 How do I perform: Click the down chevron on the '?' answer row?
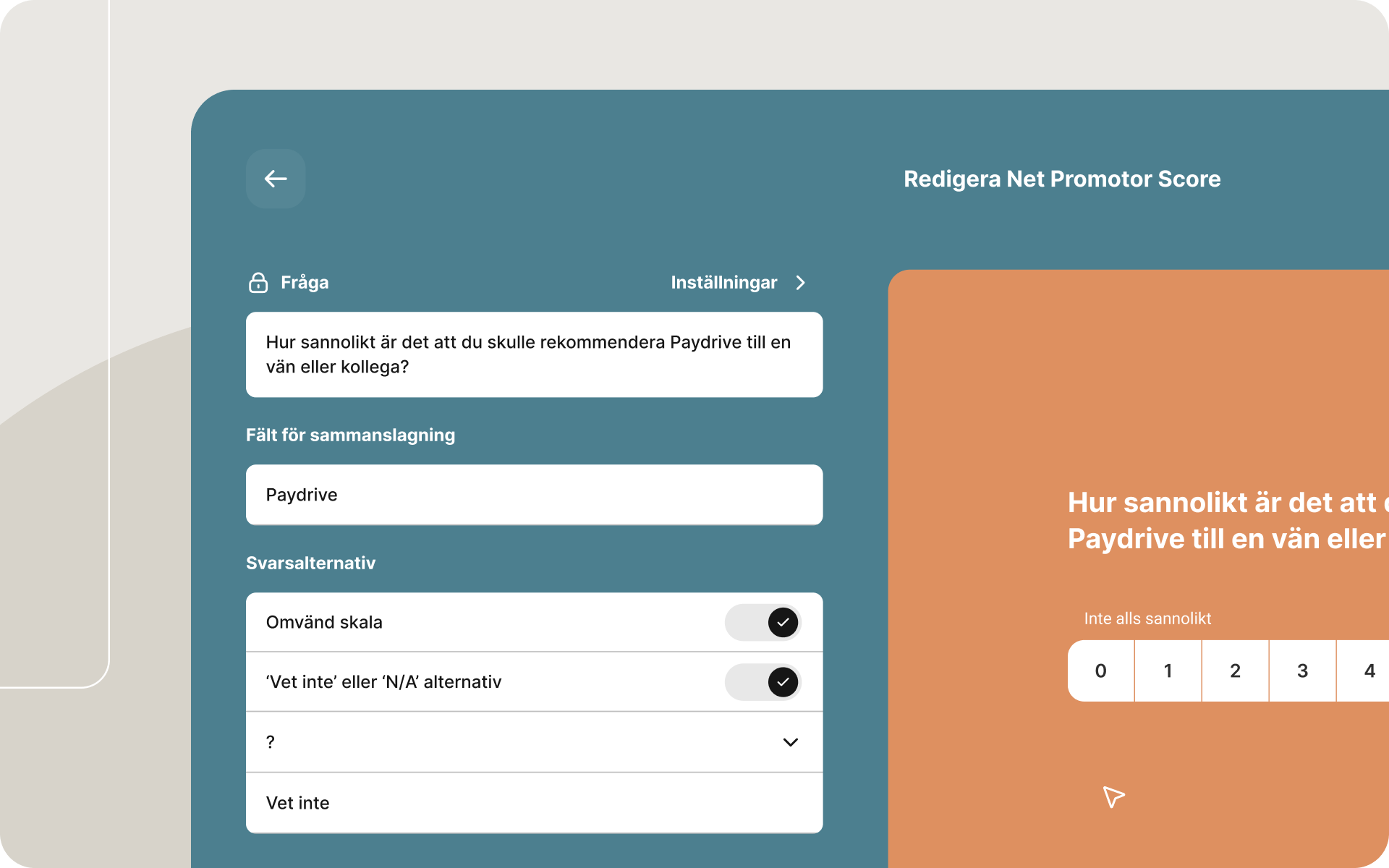tap(790, 742)
